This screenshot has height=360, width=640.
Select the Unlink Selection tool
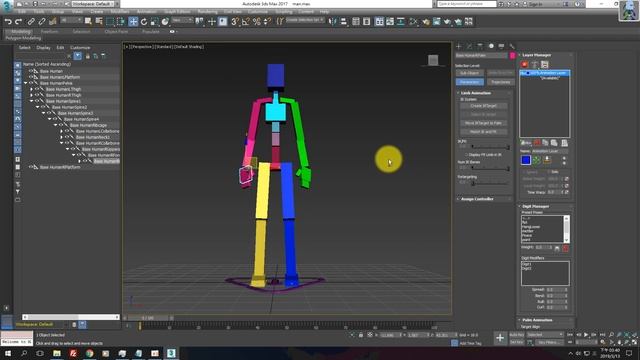[42, 21]
